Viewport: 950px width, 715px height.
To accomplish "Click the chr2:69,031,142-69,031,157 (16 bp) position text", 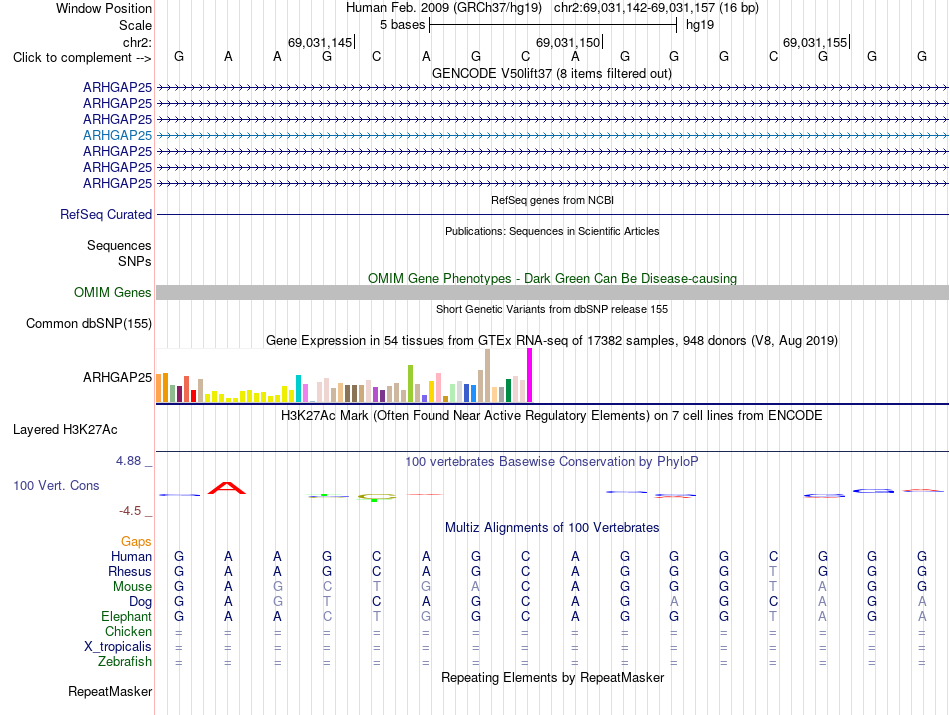I will coord(656,8).
